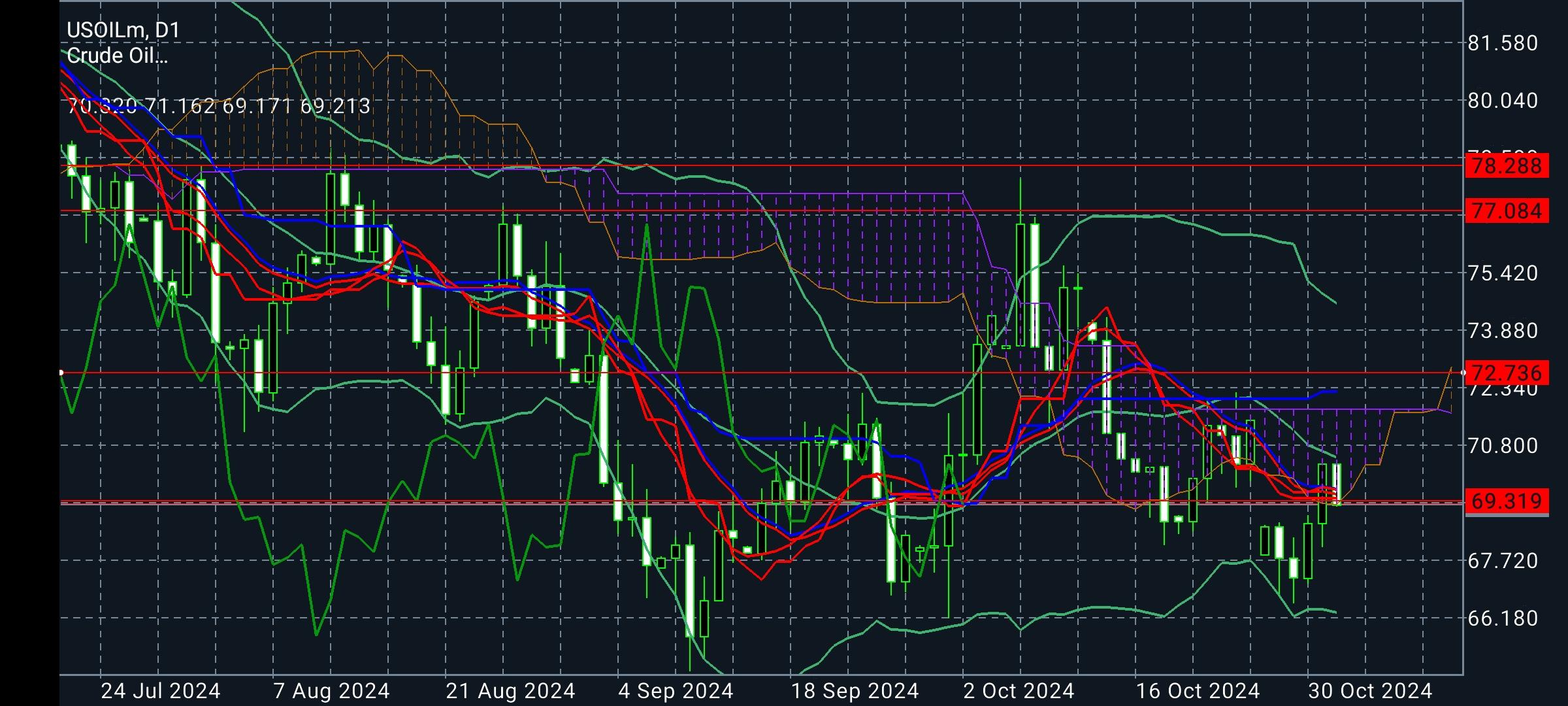The height and width of the screenshot is (706, 1568).
Task: Click the 2 Oct 2024 date label
Action: click(x=1019, y=691)
